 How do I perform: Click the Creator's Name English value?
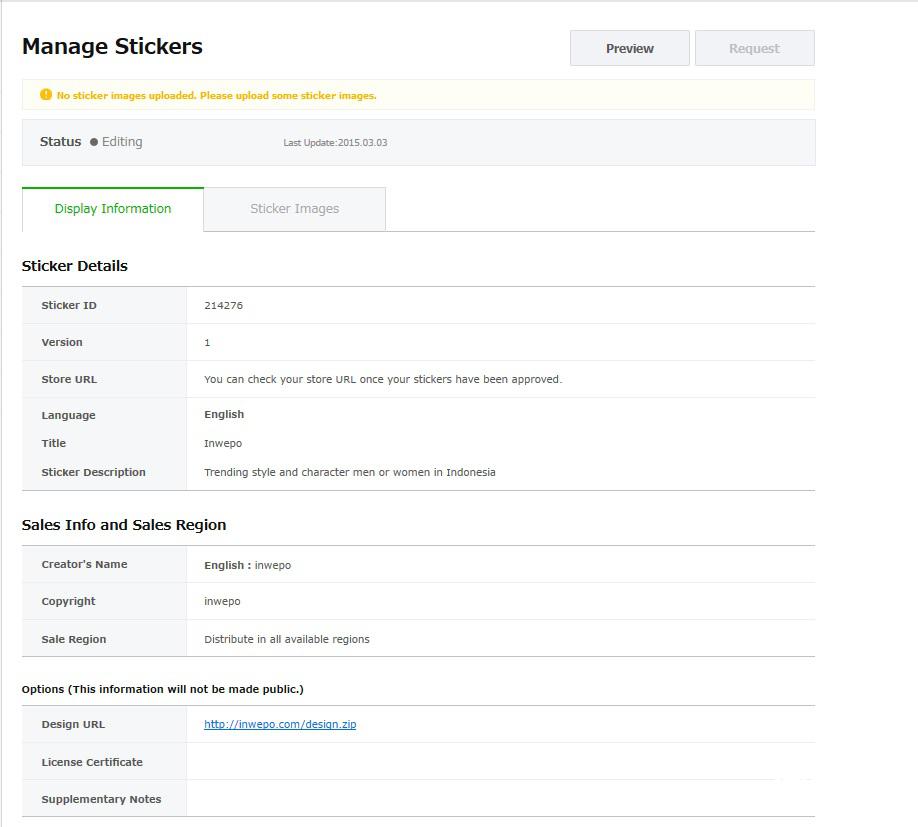pyautogui.click(x=247, y=565)
